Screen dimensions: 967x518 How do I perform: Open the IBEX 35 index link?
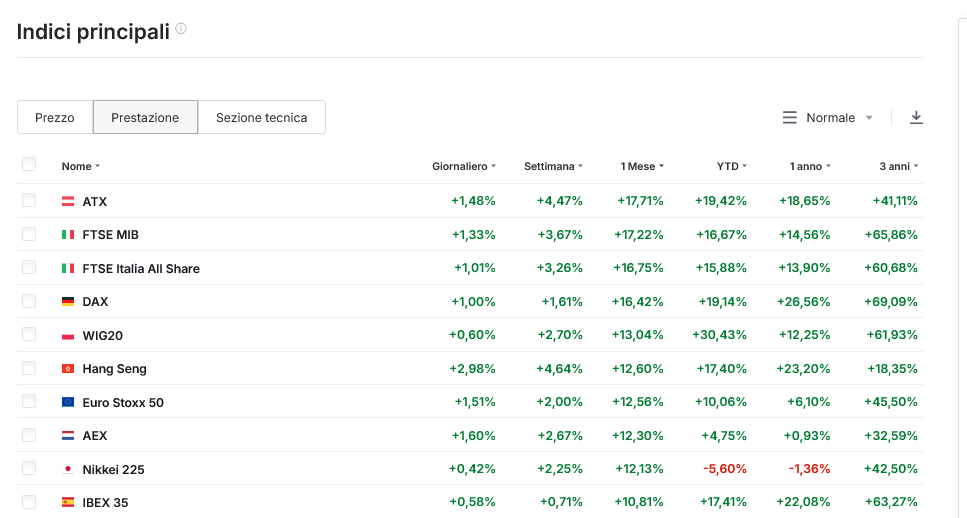click(105, 503)
